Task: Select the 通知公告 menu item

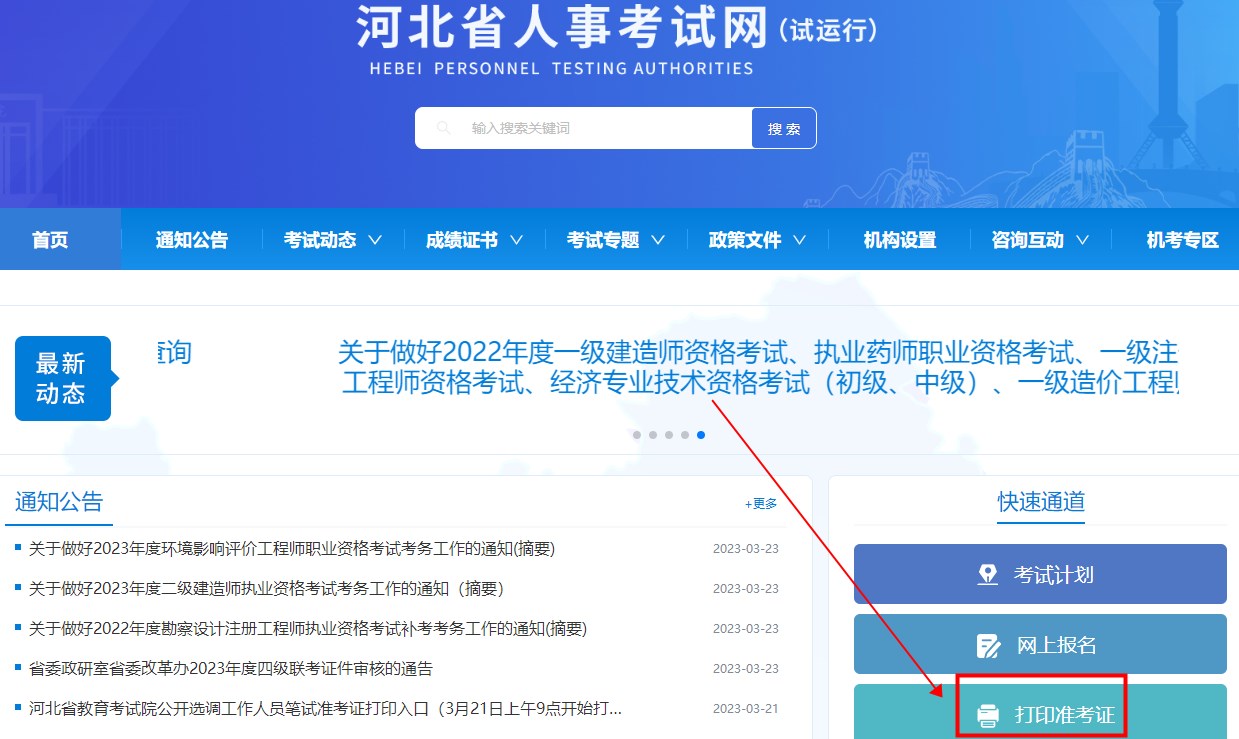Action: coord(191,239)
